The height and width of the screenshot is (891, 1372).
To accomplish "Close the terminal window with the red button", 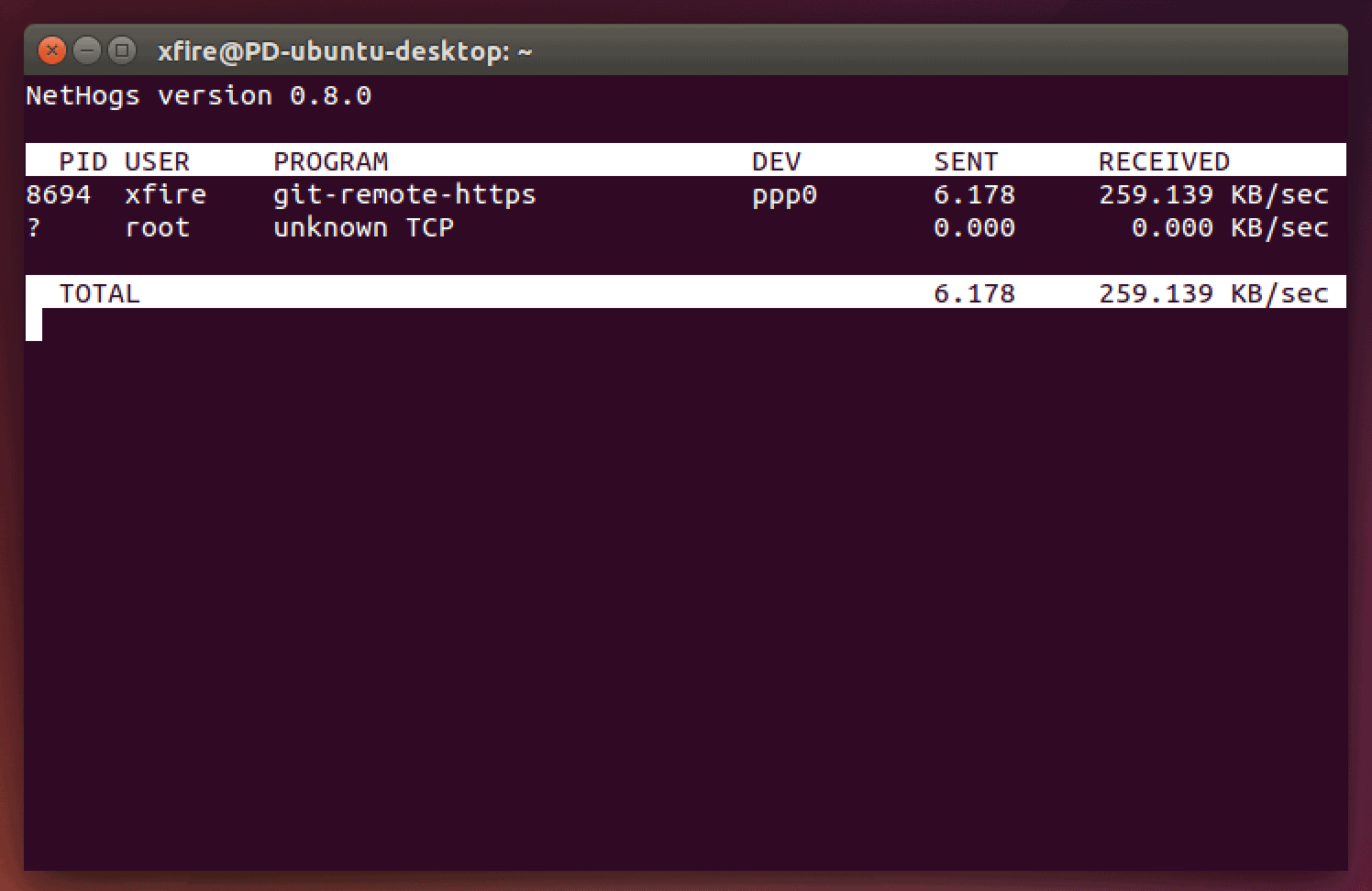I will pyautogui.click(x=52, y=50).
